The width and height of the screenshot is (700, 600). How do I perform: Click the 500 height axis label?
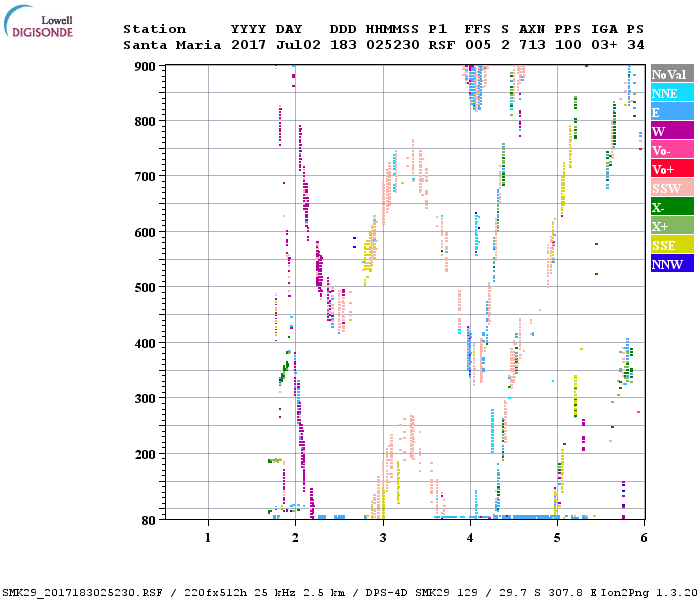pyautogui.click(x=145, y=288)
